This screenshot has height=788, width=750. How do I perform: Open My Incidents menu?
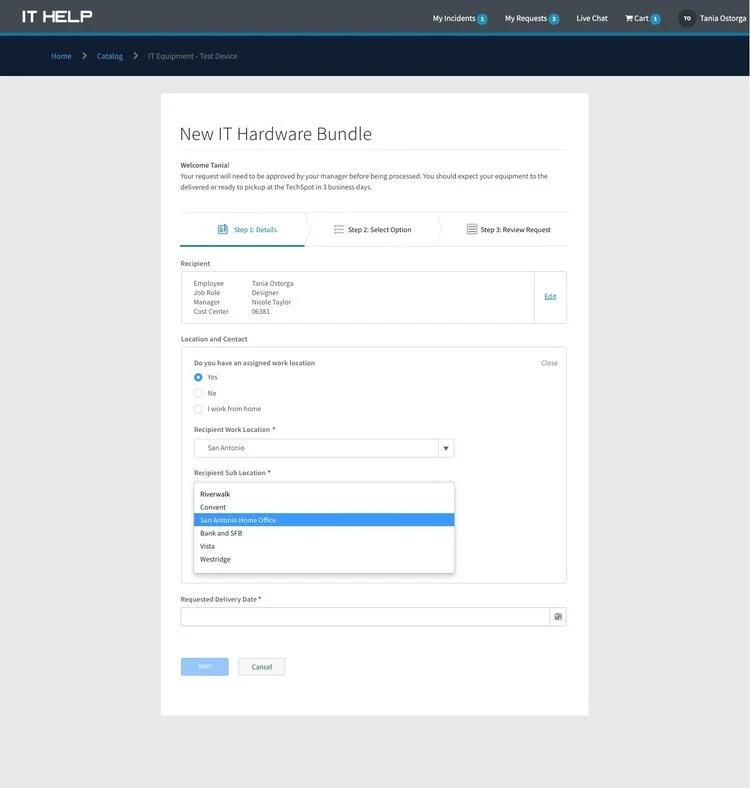click(x=454, y=19)
